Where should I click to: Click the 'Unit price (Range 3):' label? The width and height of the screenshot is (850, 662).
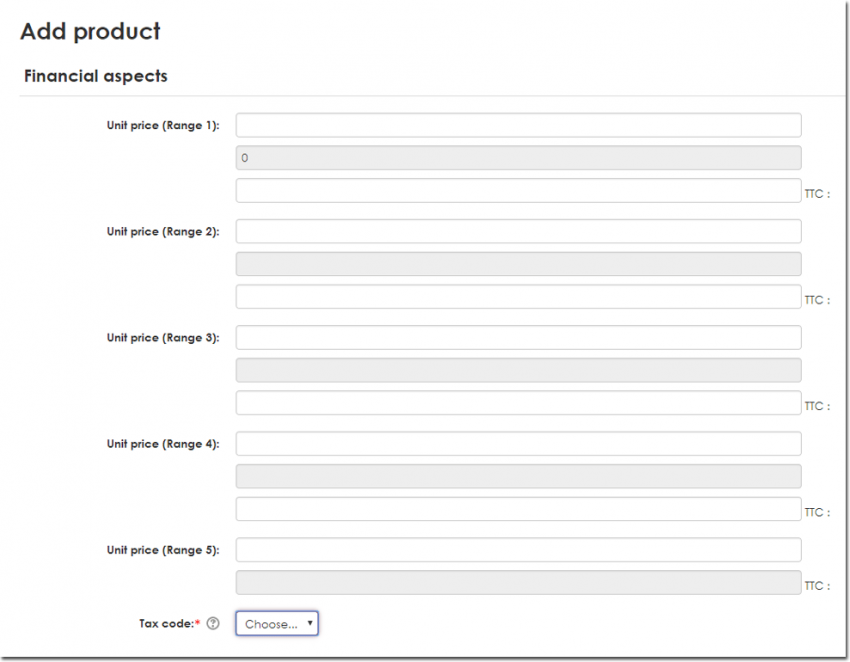click(x=163, y=338)
